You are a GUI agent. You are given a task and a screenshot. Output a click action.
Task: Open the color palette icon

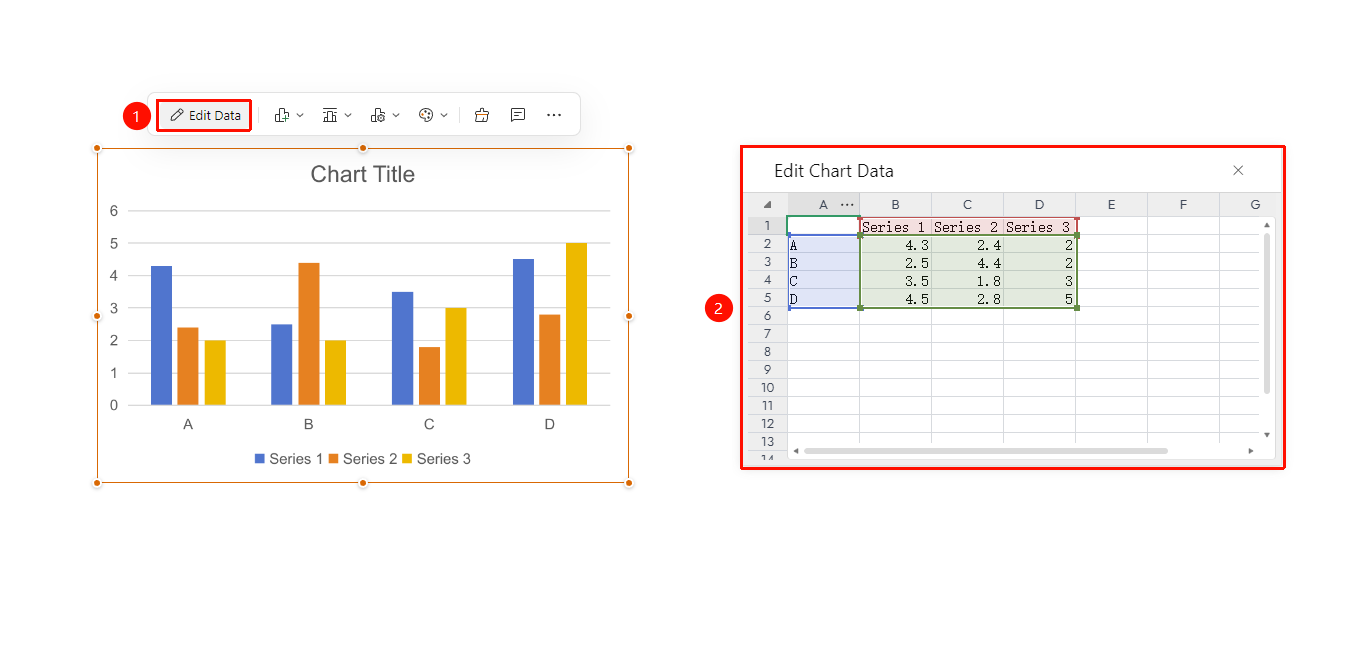pos(426,115)
